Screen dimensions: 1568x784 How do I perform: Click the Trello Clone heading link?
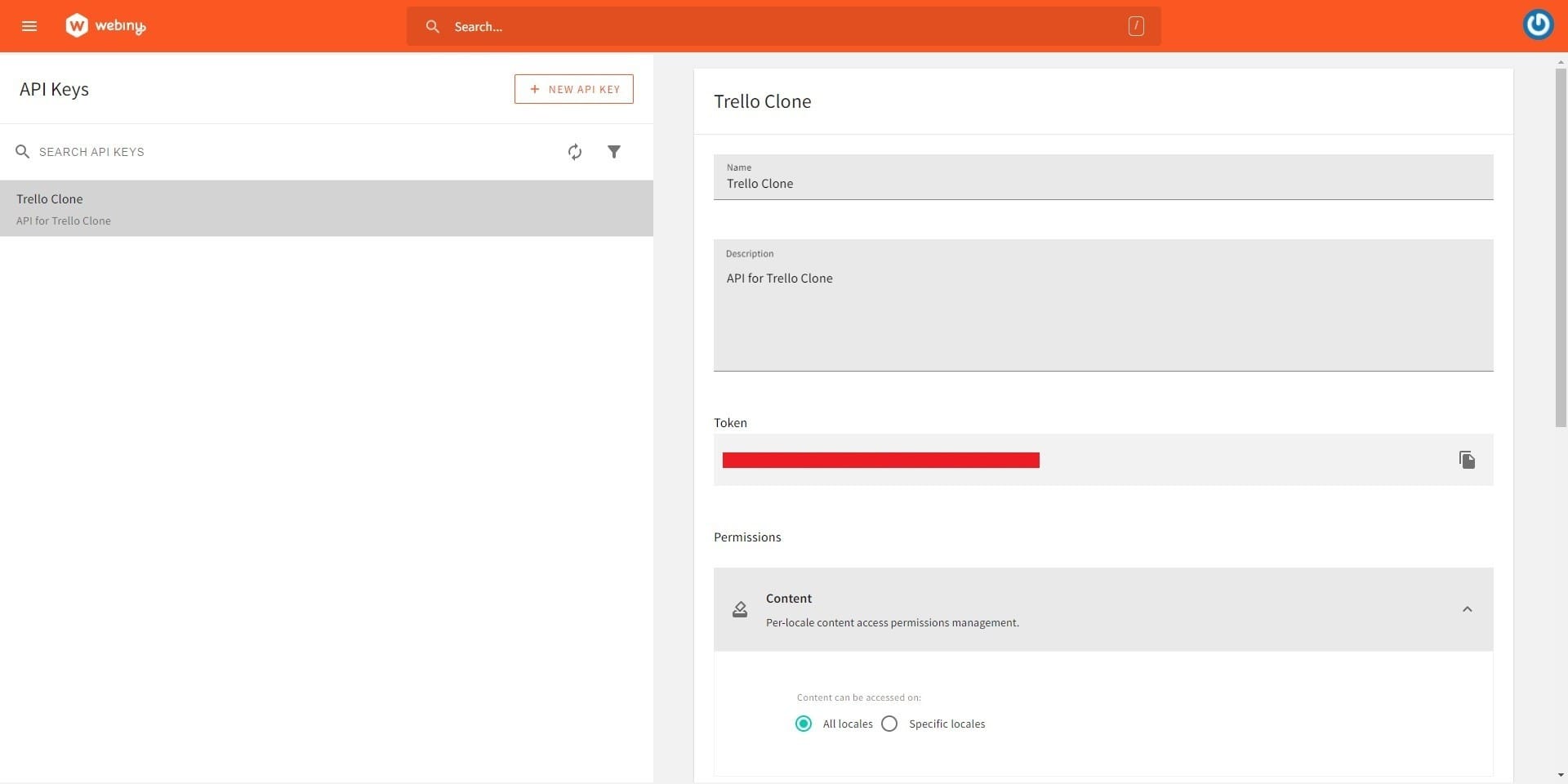pyautogui.click(x=762, y=101)
